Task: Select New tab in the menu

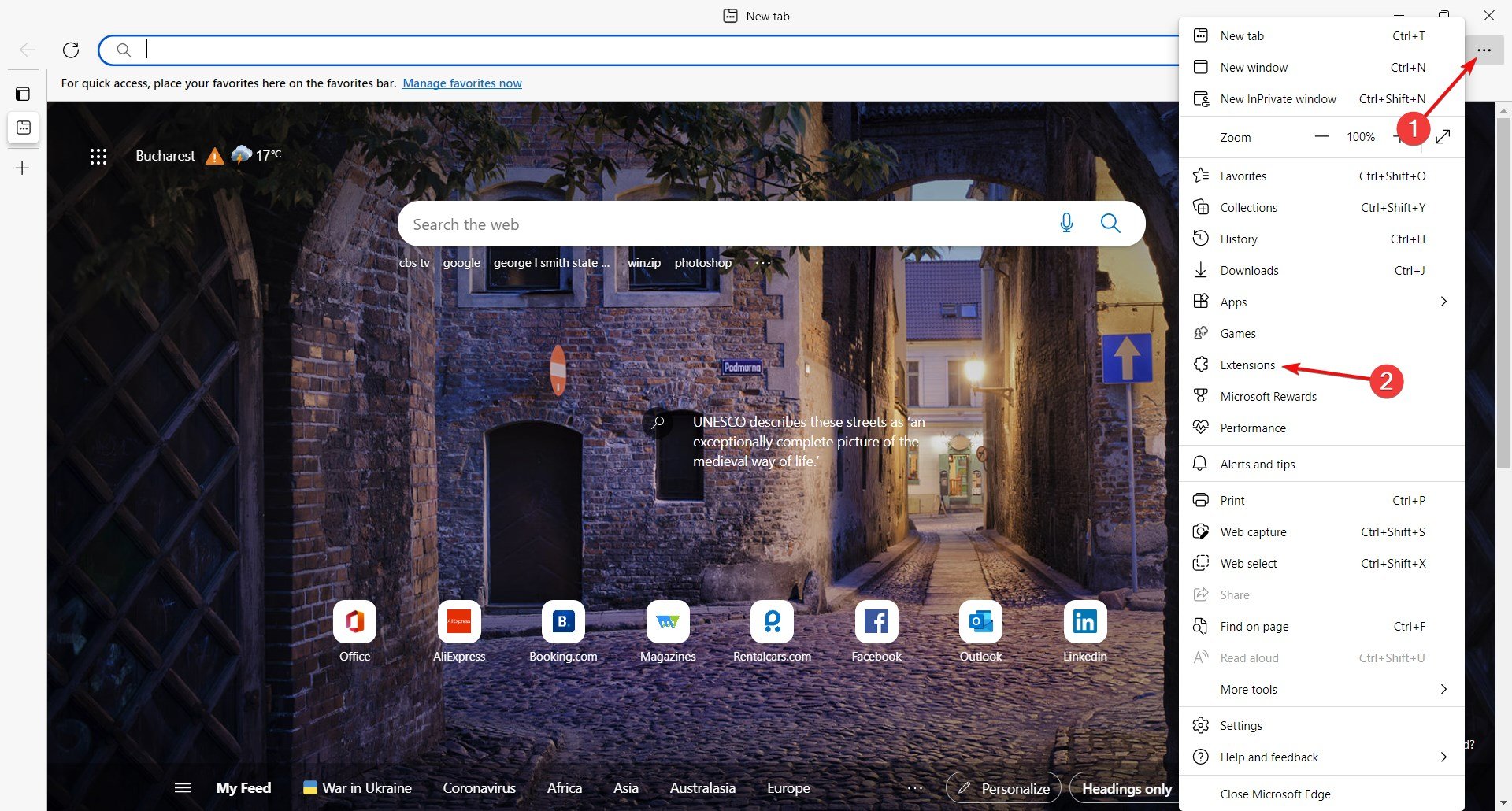Action: click(x=1321, y=35)
